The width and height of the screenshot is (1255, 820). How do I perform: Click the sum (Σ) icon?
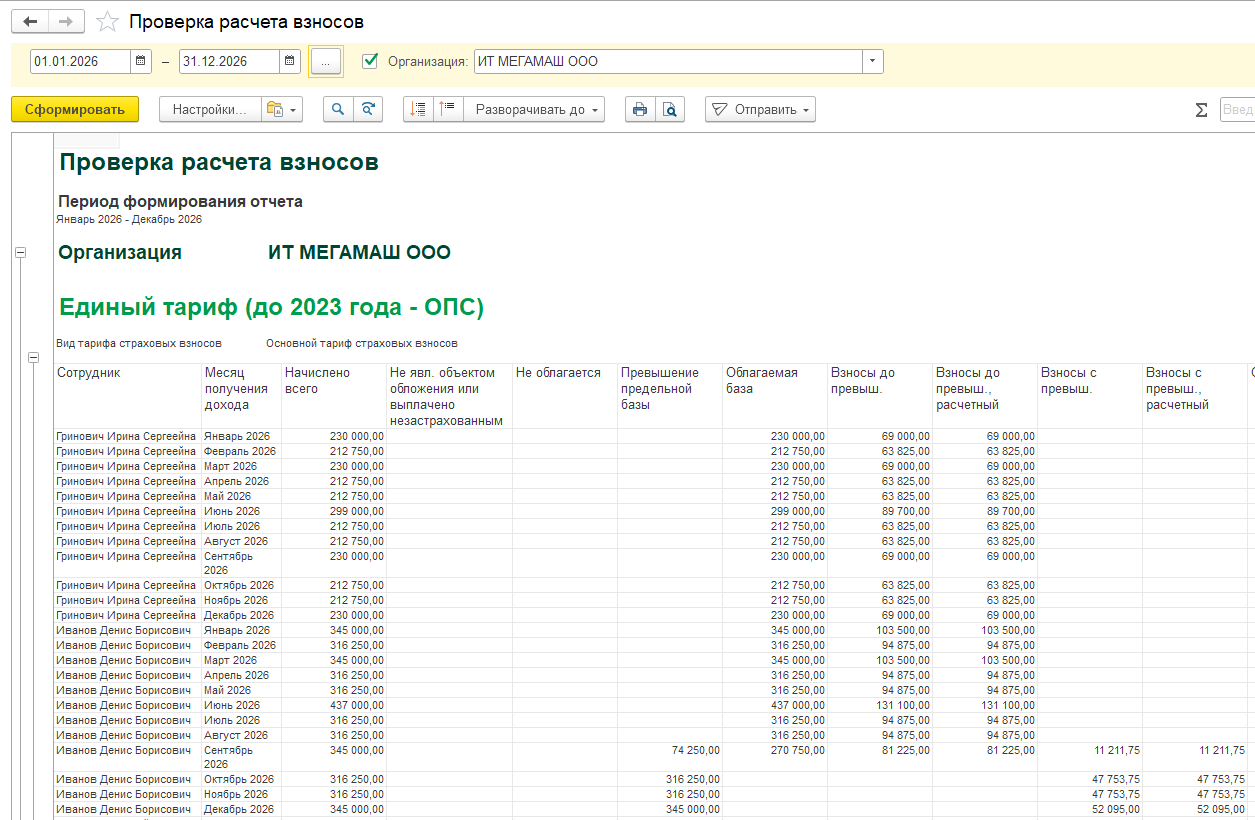[x=1201, y=110]
